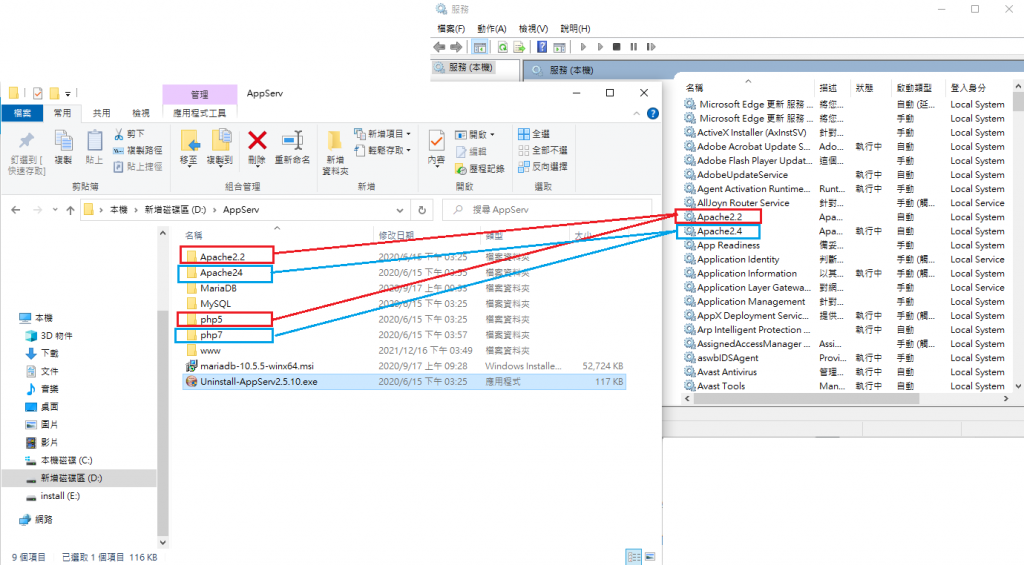This screenshot has width=1024, height=565.
Task: Select the MariaDB folder
Action: pyautogui.click(x=218, y=288)
